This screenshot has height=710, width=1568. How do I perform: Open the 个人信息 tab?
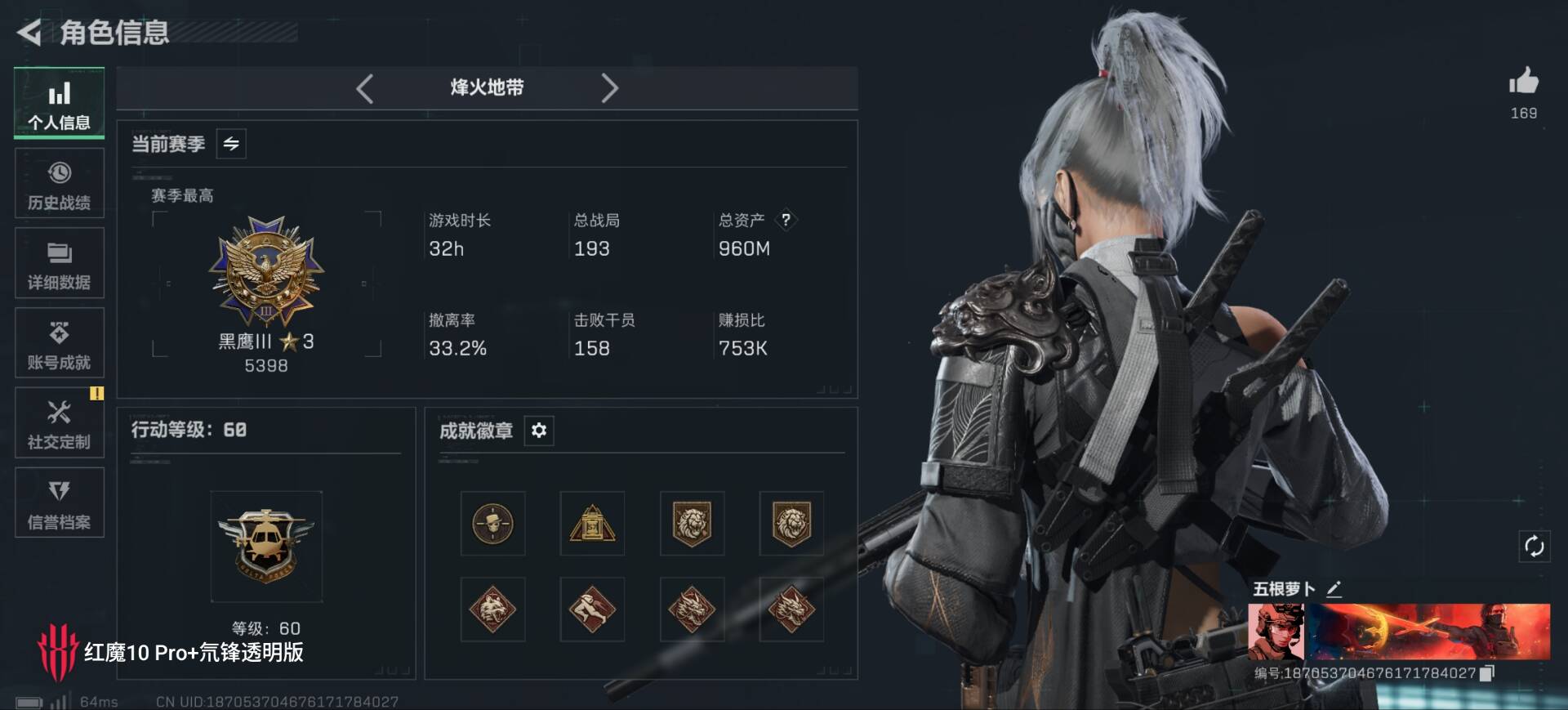tap(59, 104)
